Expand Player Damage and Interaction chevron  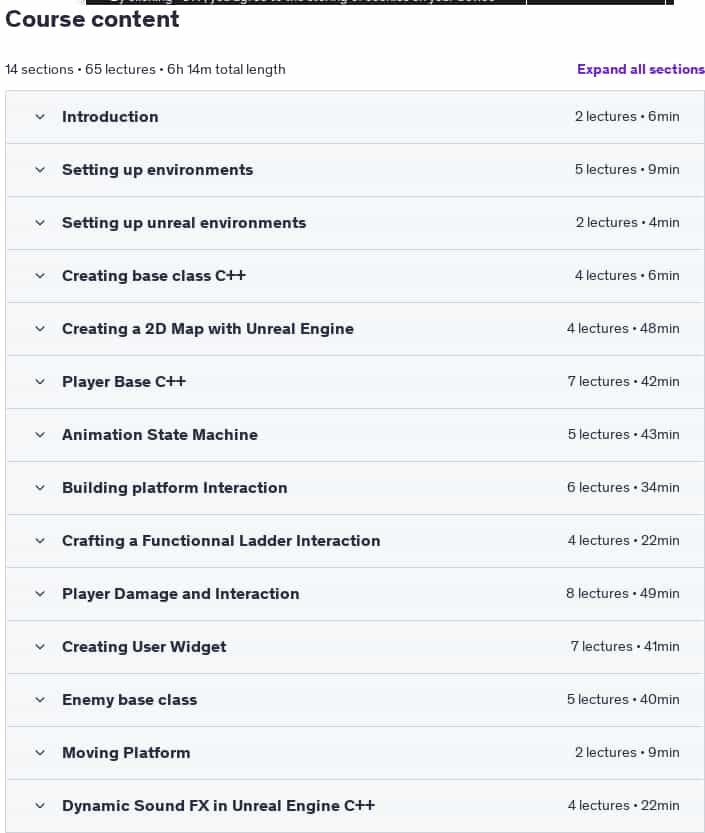coord(40,593)
